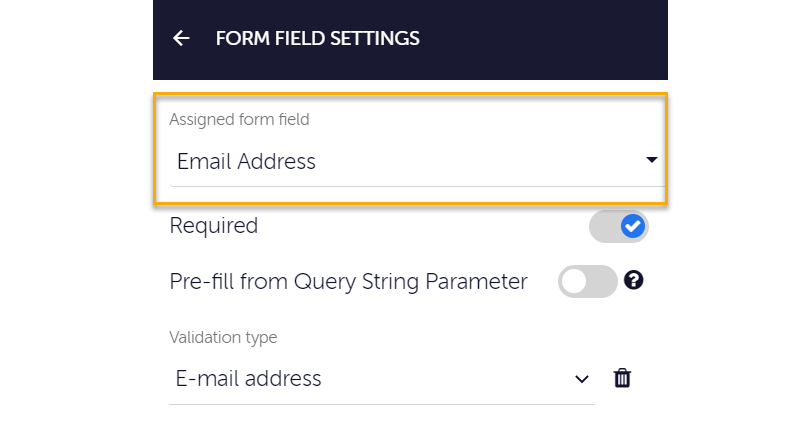
Task: Click the white knob of Pre-fill toggle
Action: pos(574,282)
